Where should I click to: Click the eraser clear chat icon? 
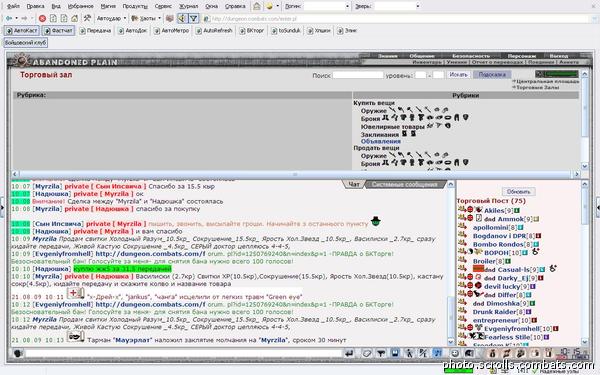(x=367, y=354)
